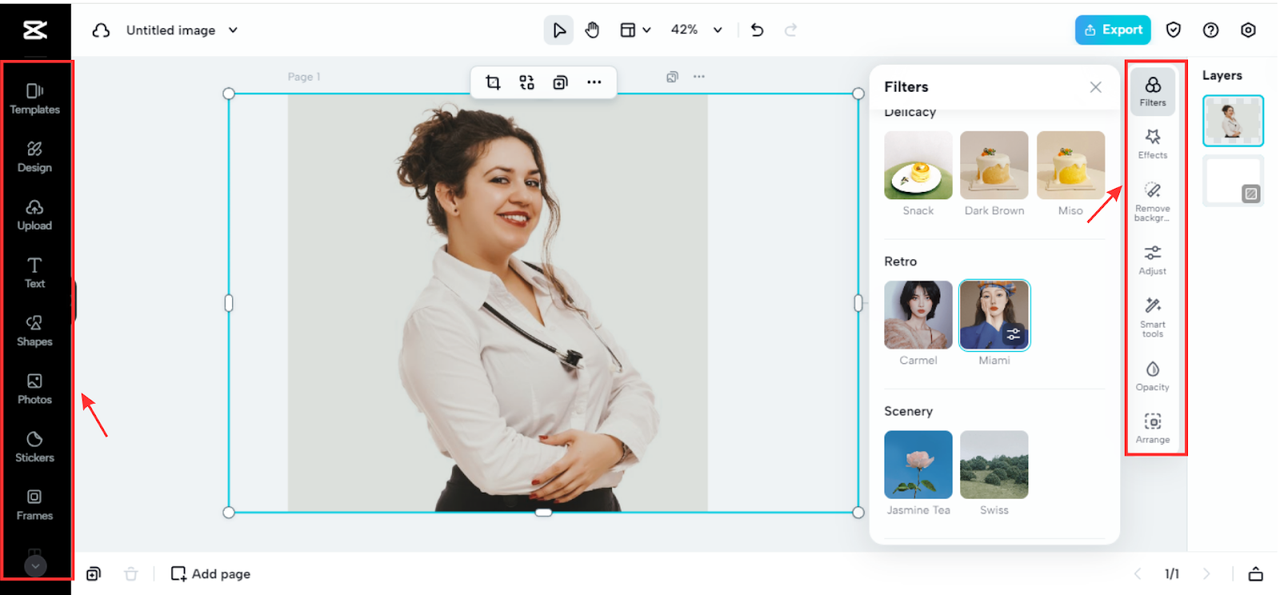Open the Stickers panel
Image resolution: width=1280 pixels, height=595 pixels.
coord(35,446)
